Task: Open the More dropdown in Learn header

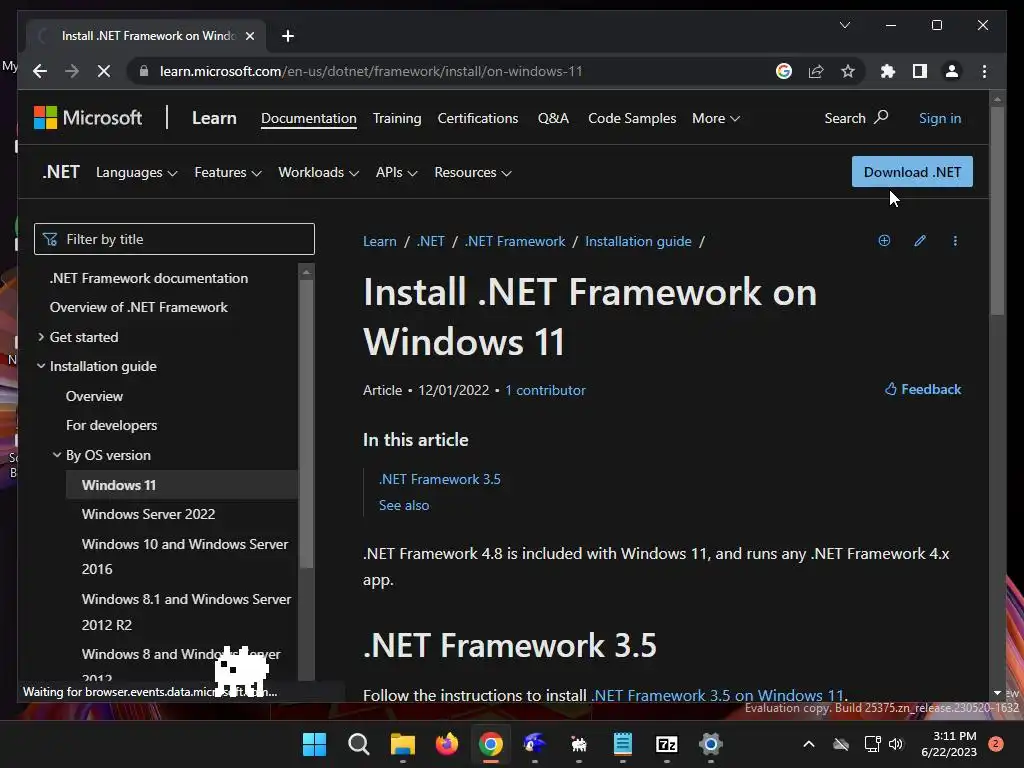Action: tap(716, 118)
